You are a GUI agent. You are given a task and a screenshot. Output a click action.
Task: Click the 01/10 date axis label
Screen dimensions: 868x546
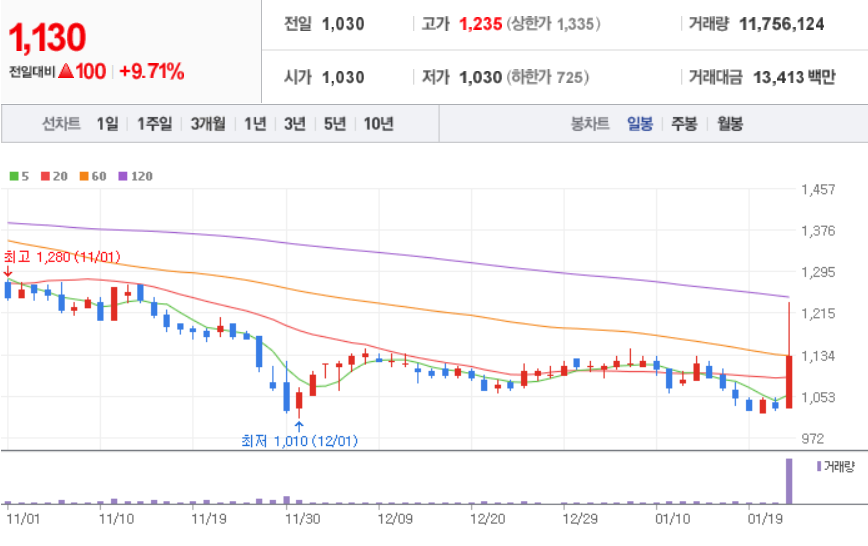click(x=673, y=519)
